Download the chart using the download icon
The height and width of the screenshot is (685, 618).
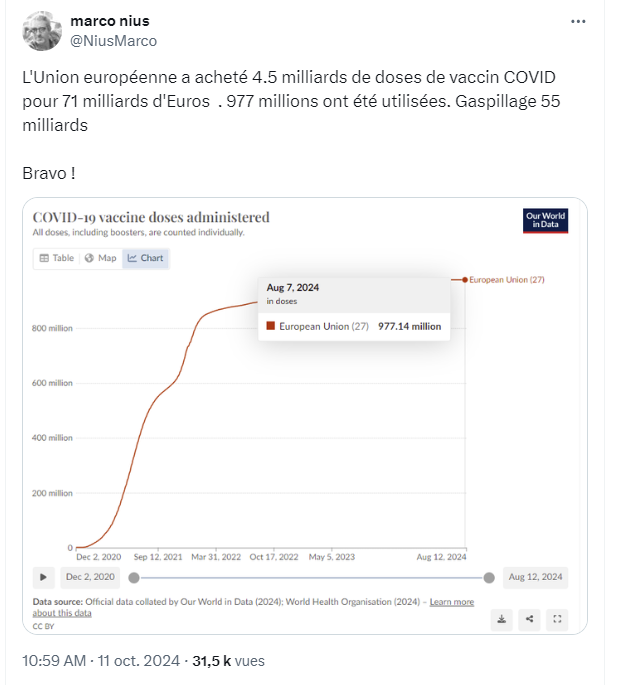pyautogui.click(x=501, y=619)
